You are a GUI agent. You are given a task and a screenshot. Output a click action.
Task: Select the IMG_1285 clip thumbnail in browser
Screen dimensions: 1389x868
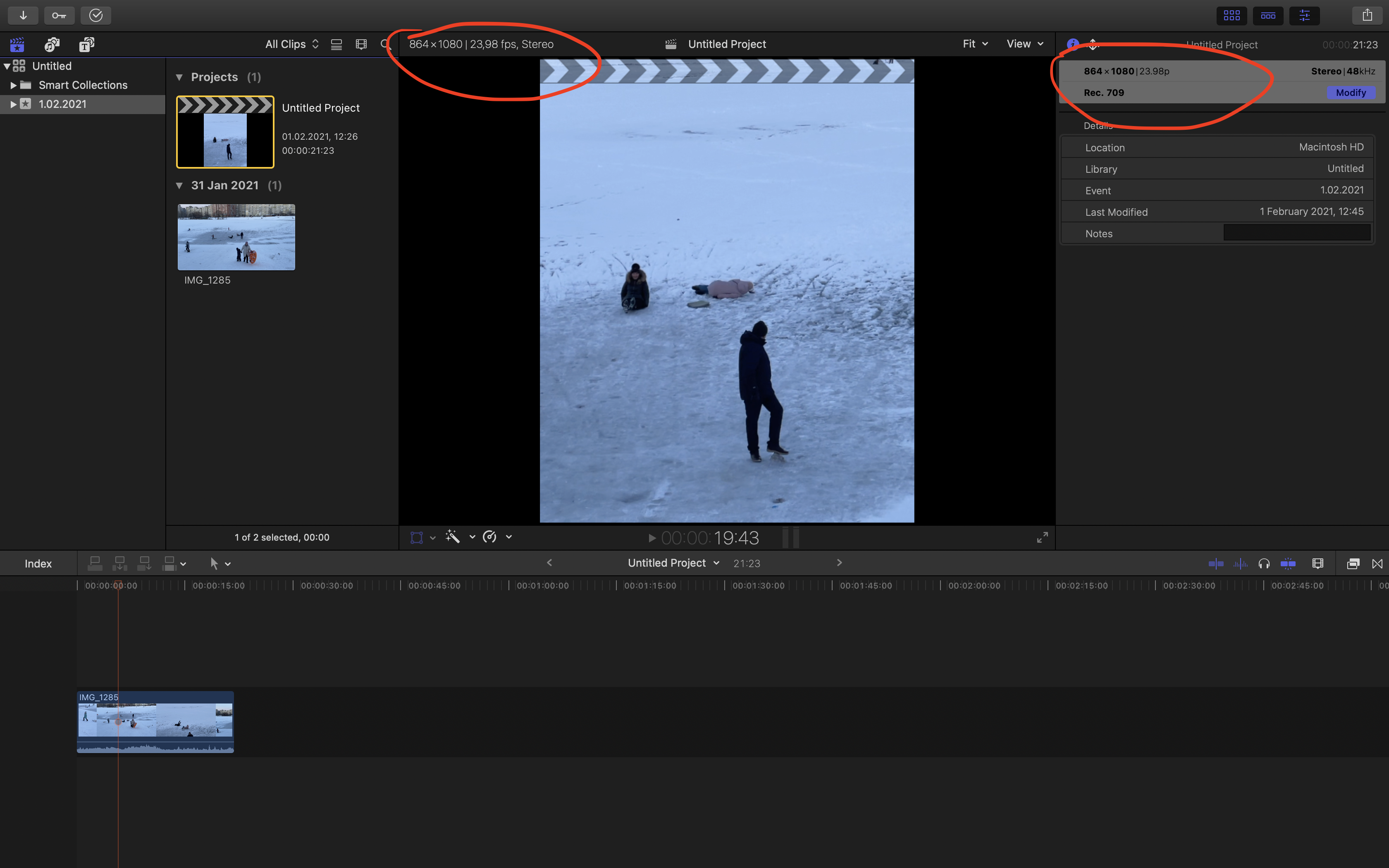pos(236,237)
